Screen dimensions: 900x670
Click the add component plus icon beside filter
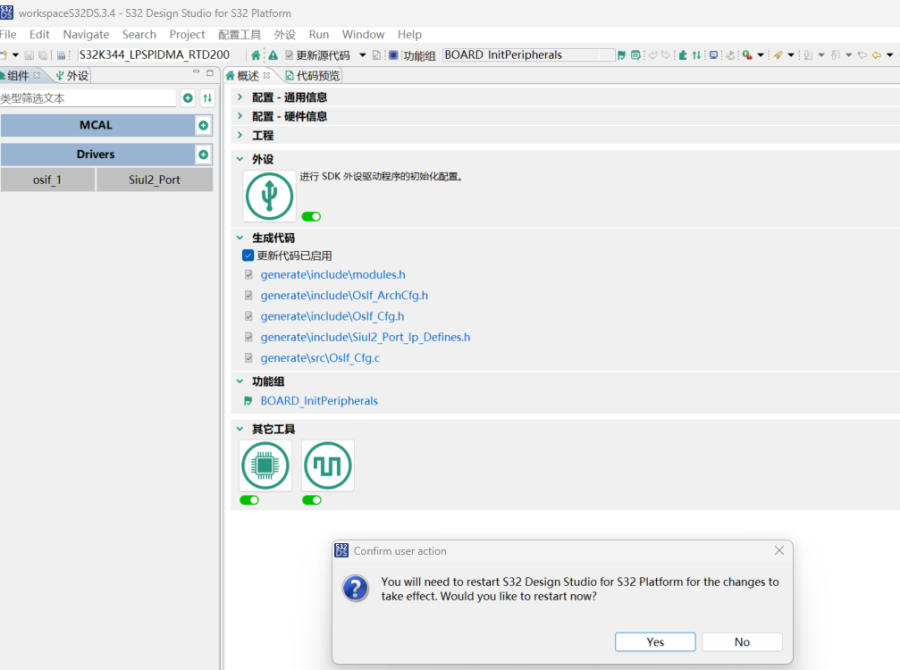[x=188, y=98]
